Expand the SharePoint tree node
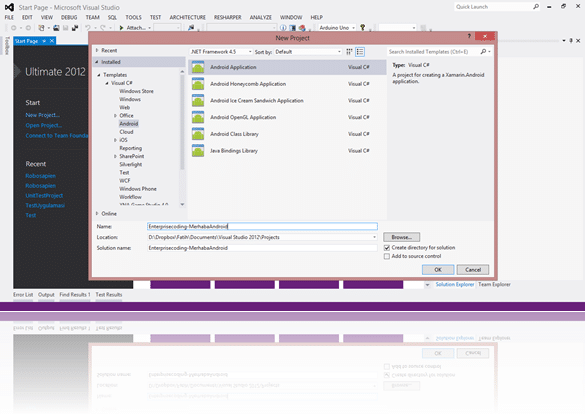 pyautogui.click(x=115, y=156)
